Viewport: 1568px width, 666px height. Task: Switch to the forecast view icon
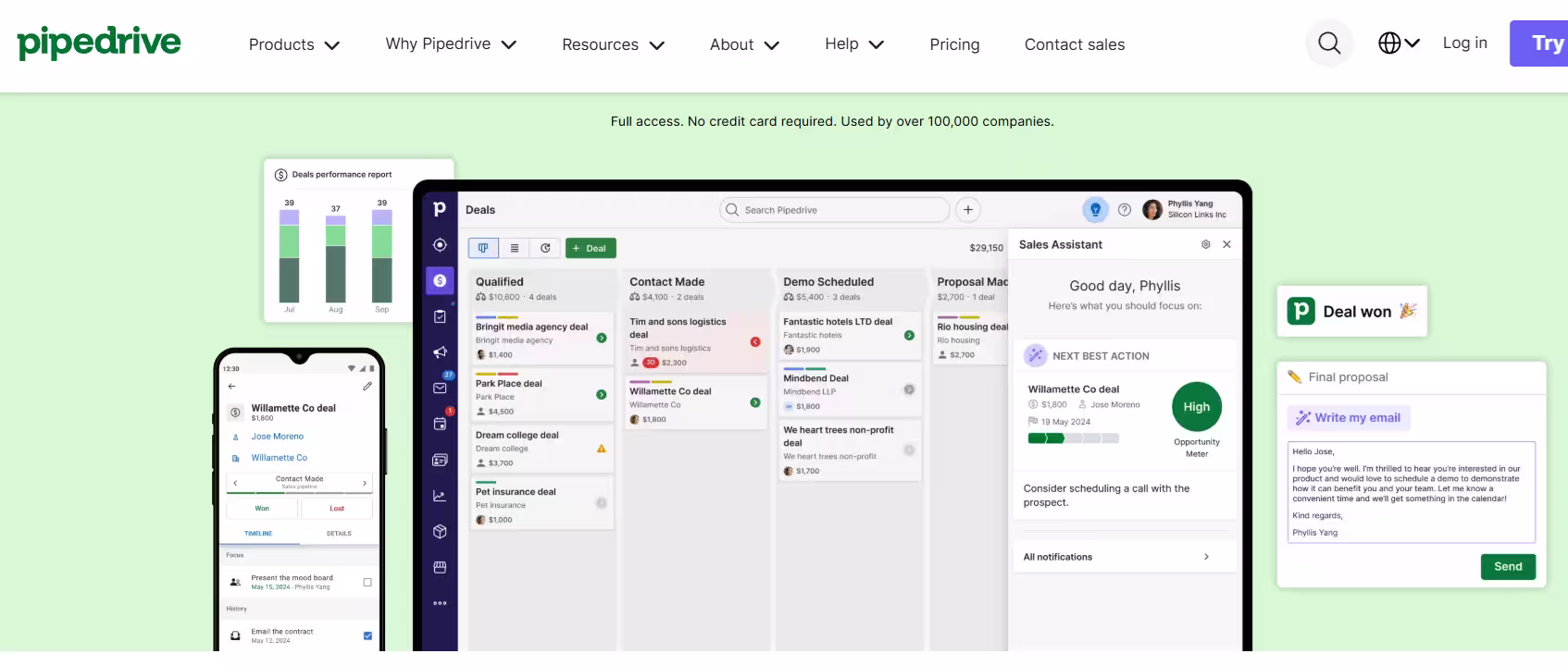pyautogui.click(x=545, y=248)
